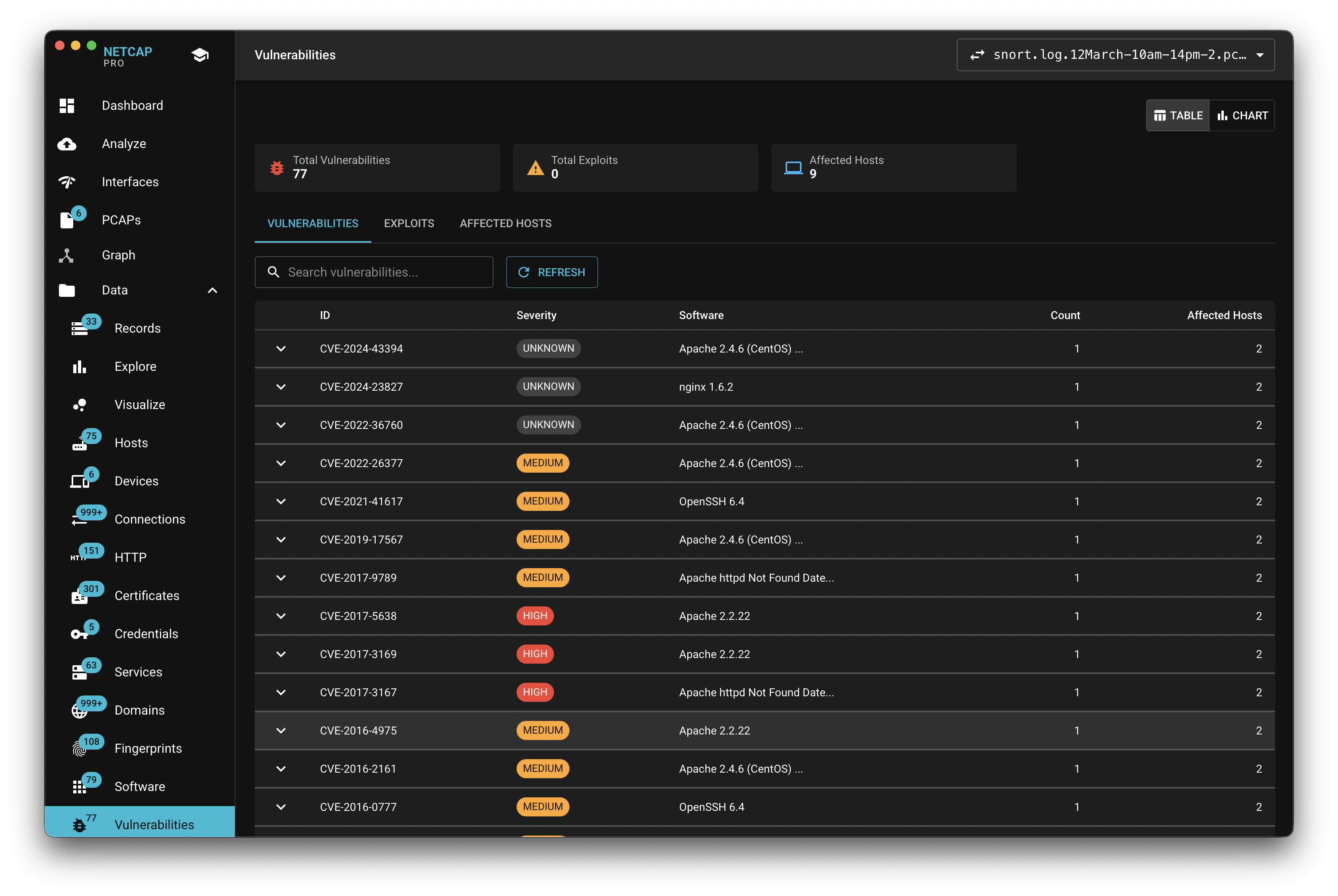Click the REFRESH button
Image resolution: width=1338 pixels, height=896 pixels.
[552, 273]
